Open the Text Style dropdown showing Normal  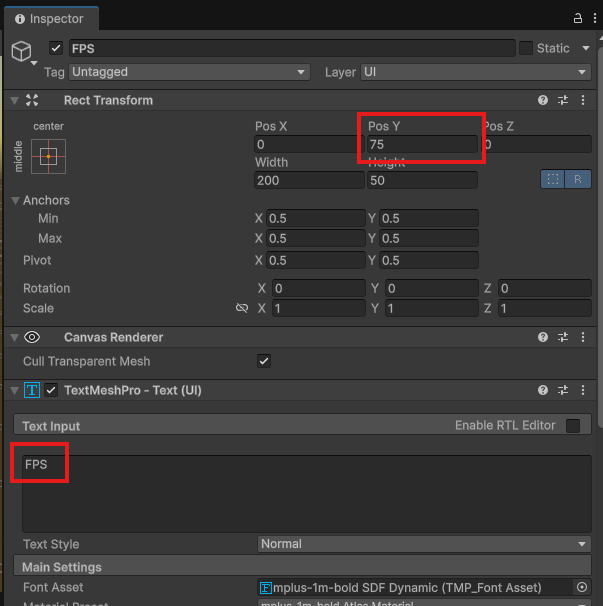[424, 544]
